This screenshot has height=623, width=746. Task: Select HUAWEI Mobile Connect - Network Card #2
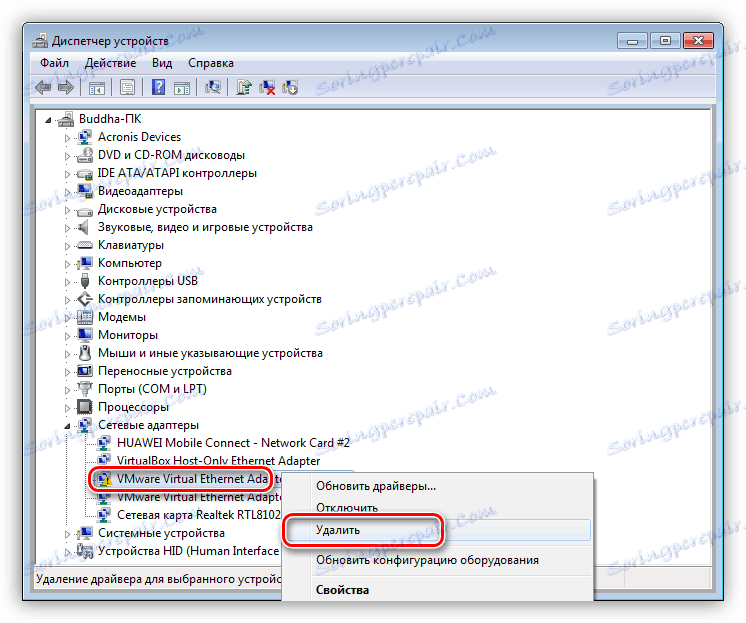(x=233, y=443)
